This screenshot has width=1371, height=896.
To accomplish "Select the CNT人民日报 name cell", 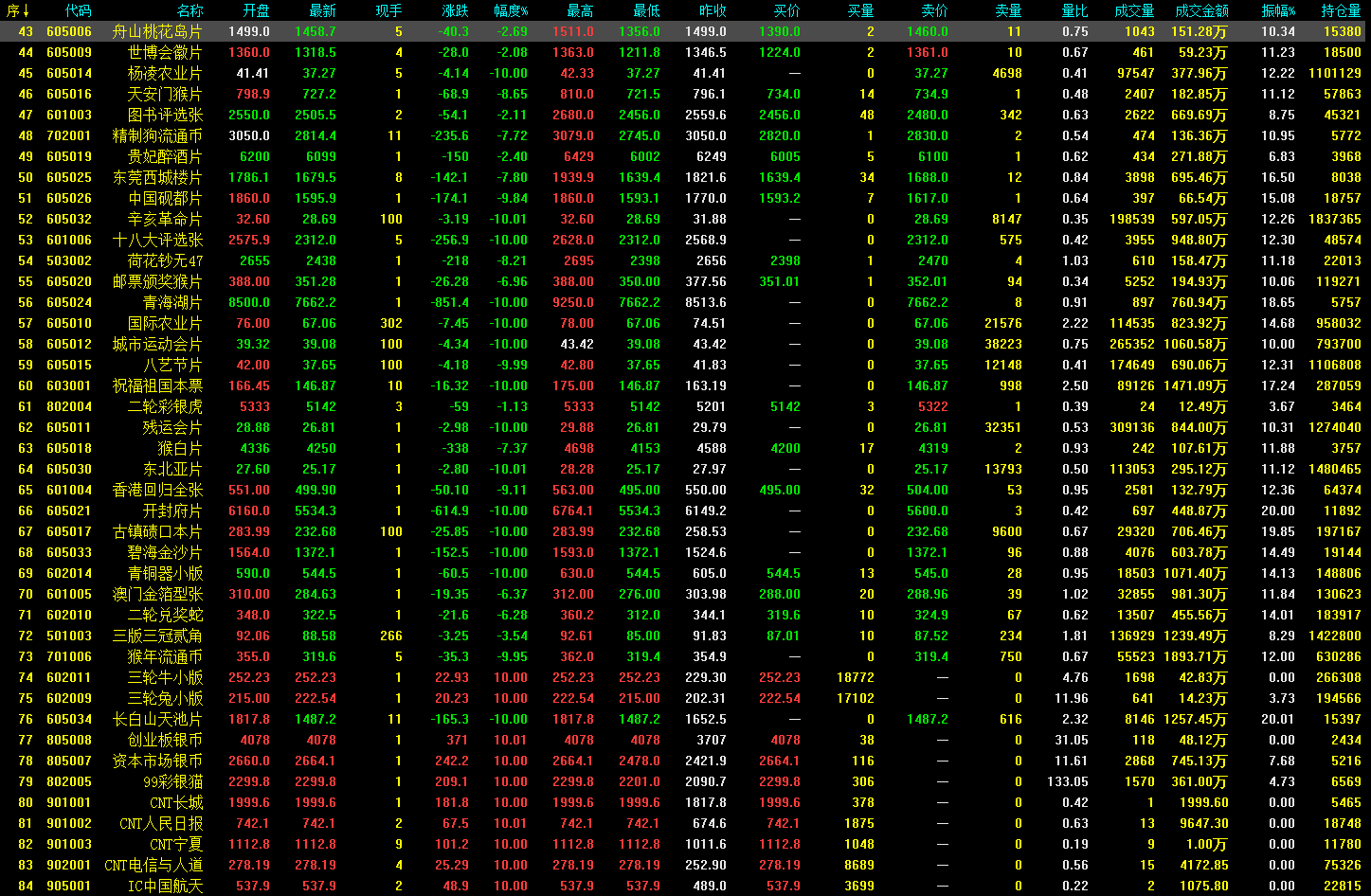I will pos(161,823).
